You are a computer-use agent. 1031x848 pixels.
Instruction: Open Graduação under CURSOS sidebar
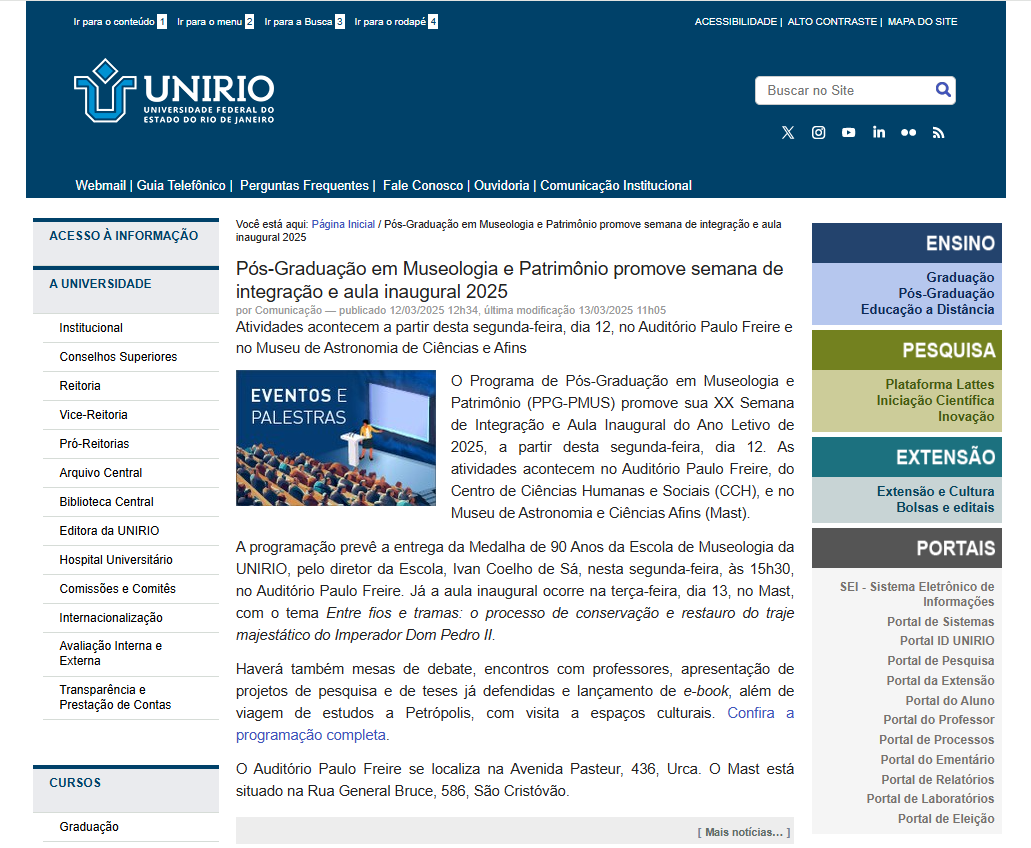click(89, 826)
